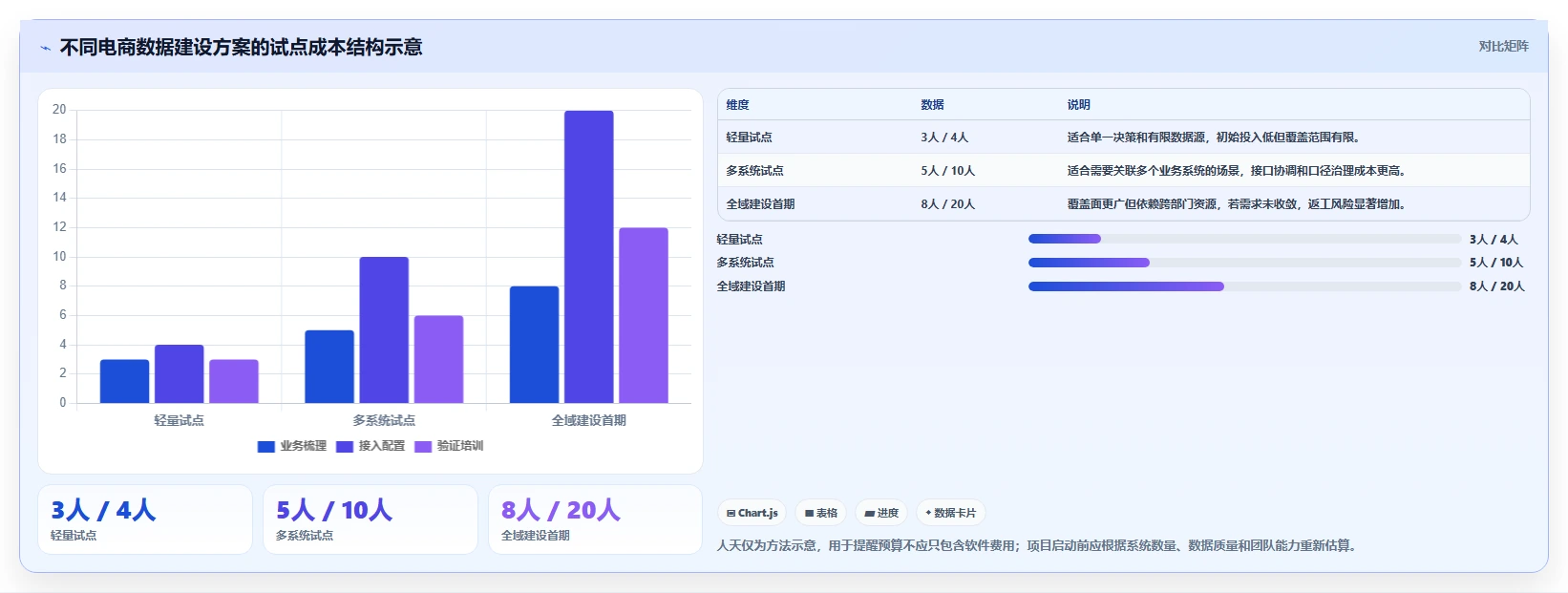Click the 全域建设首期 label beside progress bars
The height and width of the screenshot is (593, 1568).
(x=752, y=286)
